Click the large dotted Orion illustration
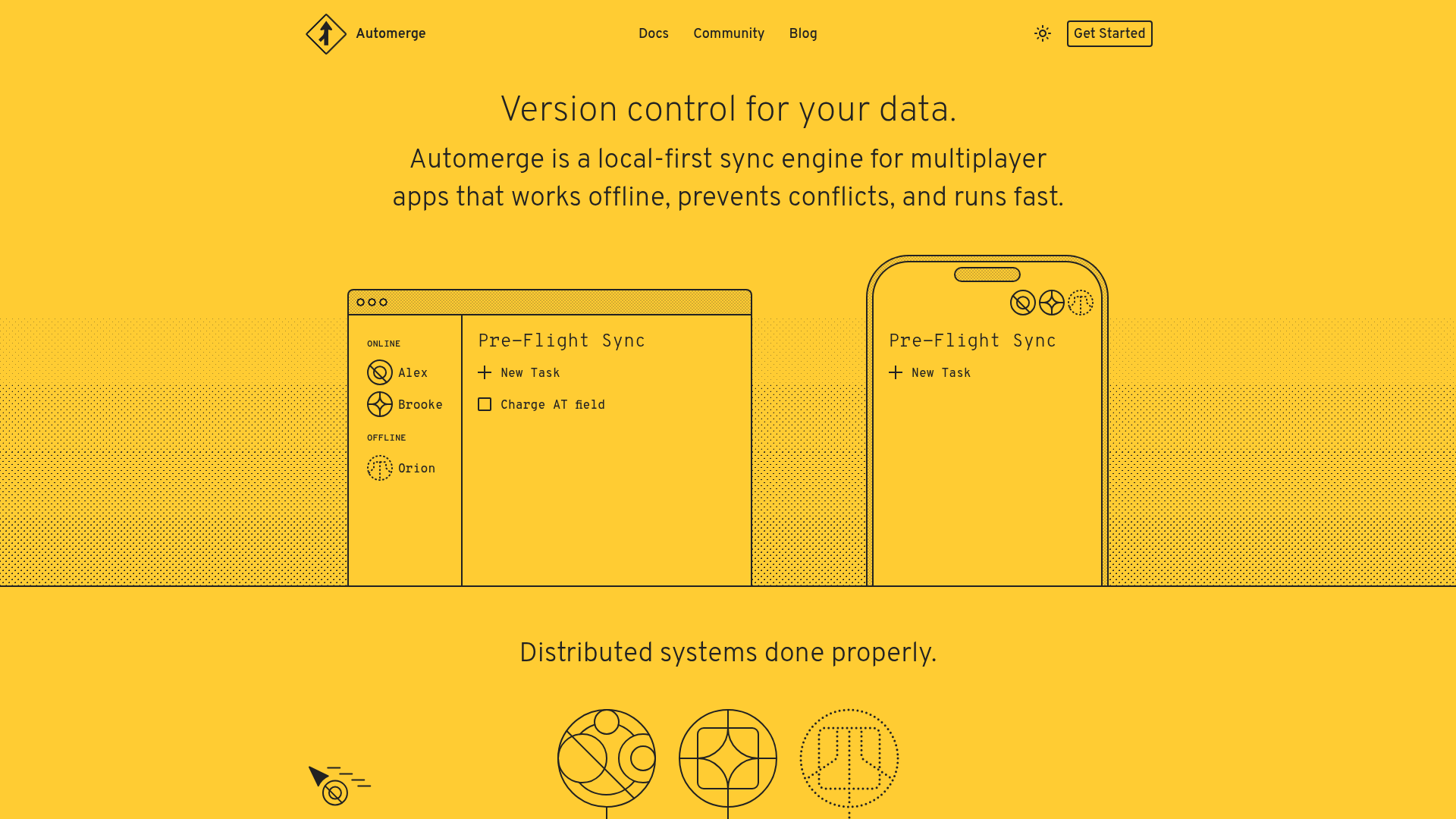The height and width of the screenshot is (819, 1456). point(849,758)
